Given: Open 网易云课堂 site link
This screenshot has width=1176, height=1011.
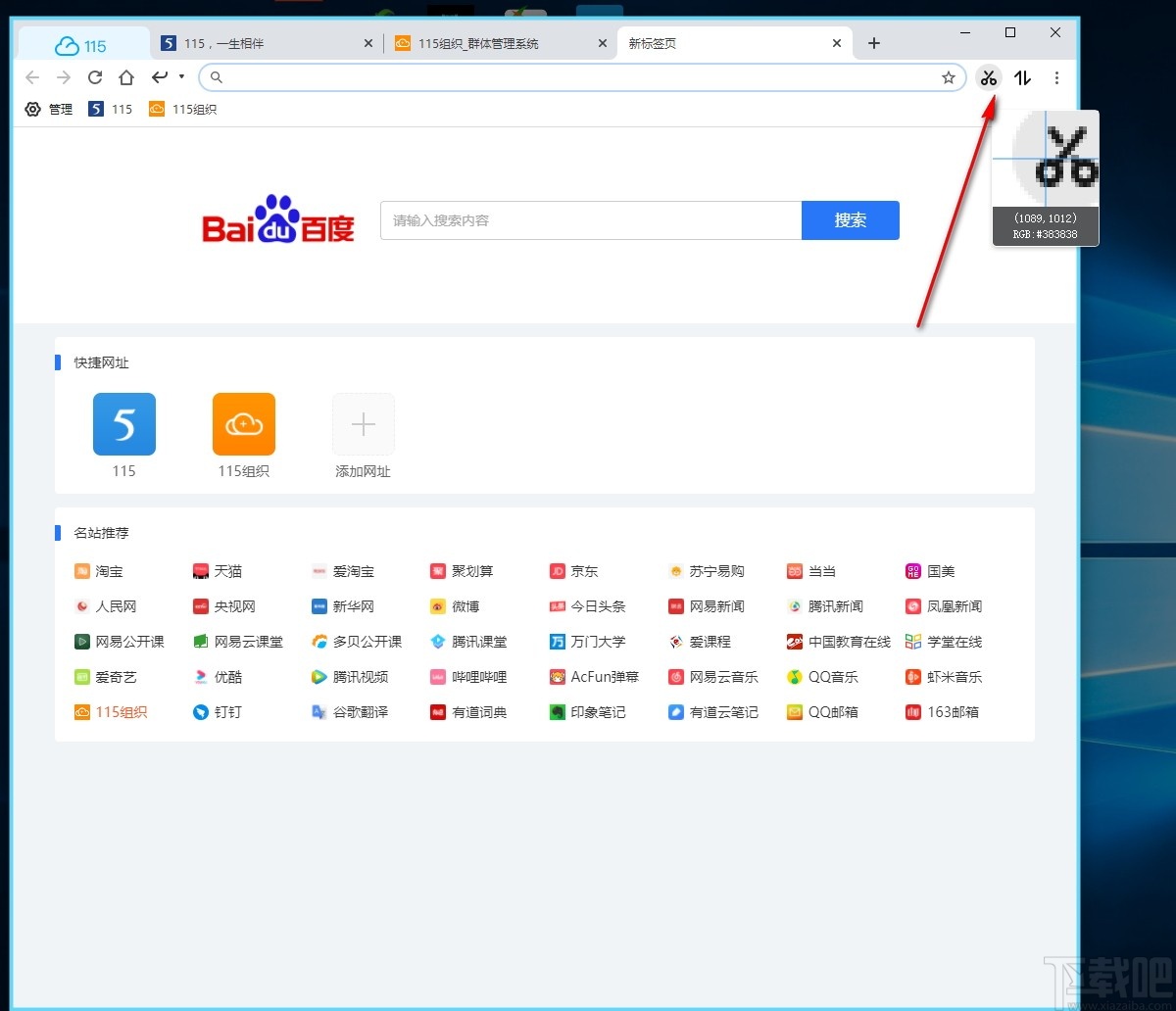Looking at the screenshot, I should click(238, 642).
